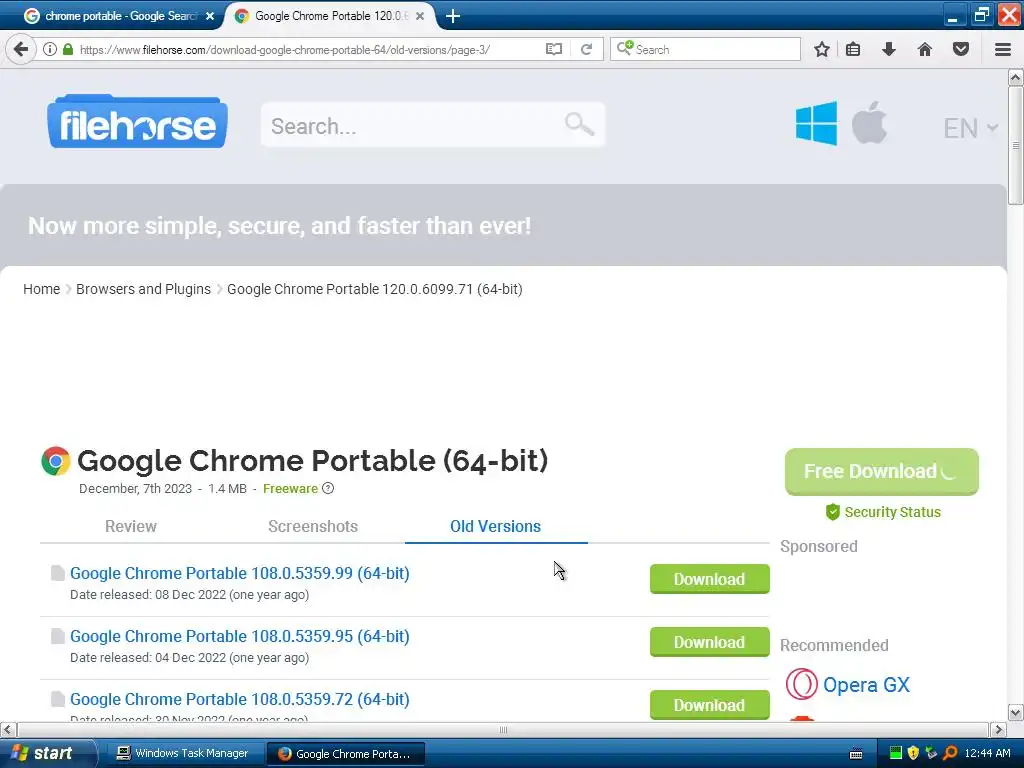The width and height of the screenshot is (1024, 768).
Task: Click the Security Status shield icon
Action: (833, 512)
